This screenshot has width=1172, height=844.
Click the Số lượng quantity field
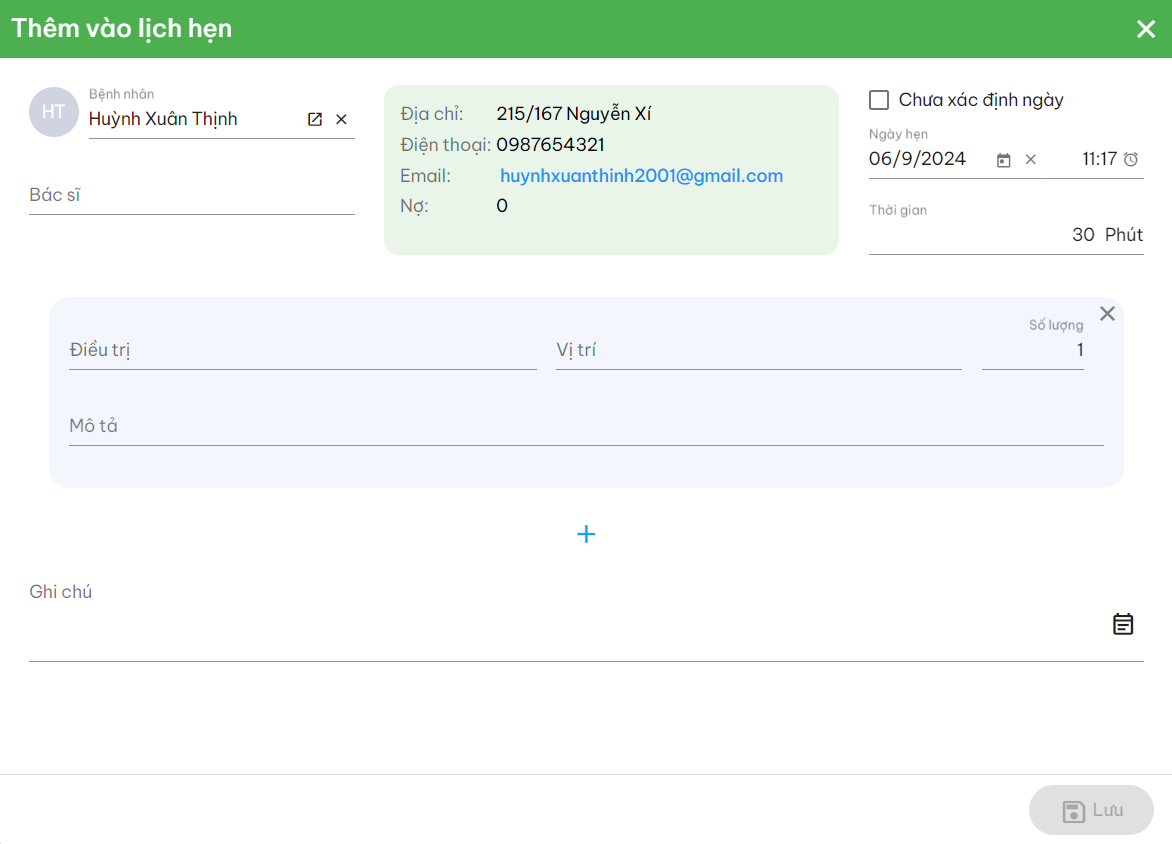click(1032, 351)
